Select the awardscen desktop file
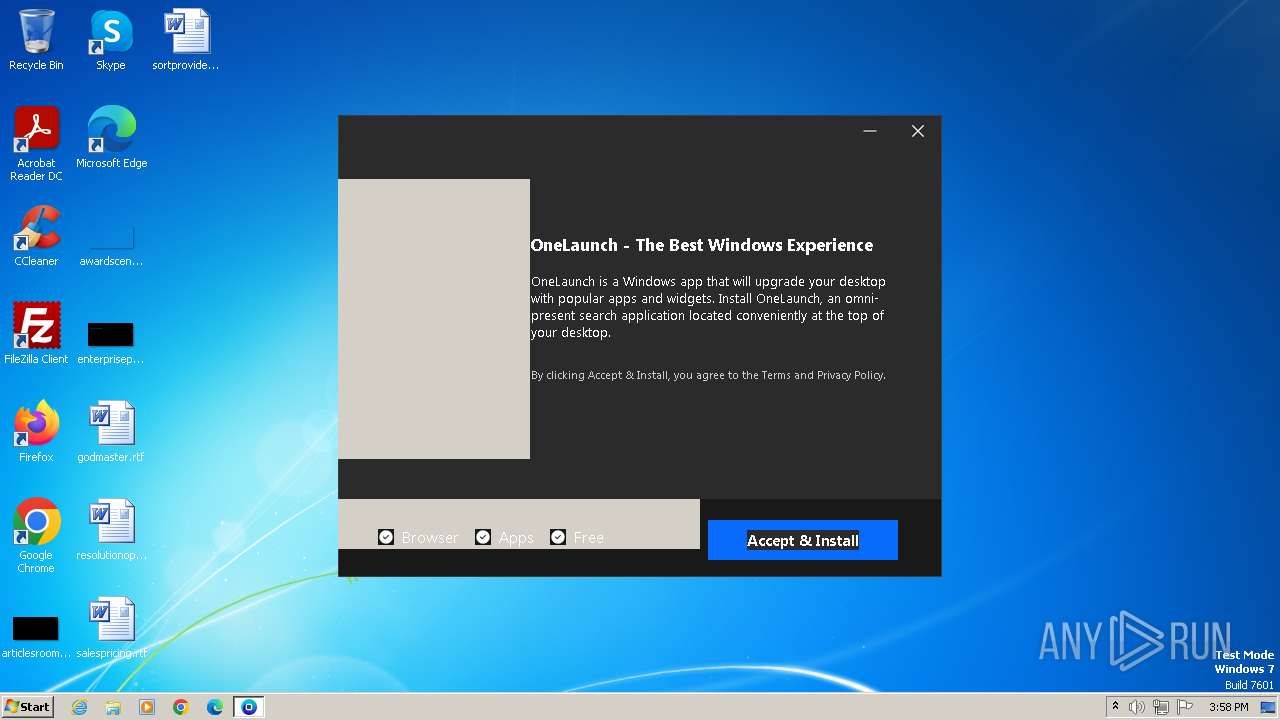 [111, 244]
